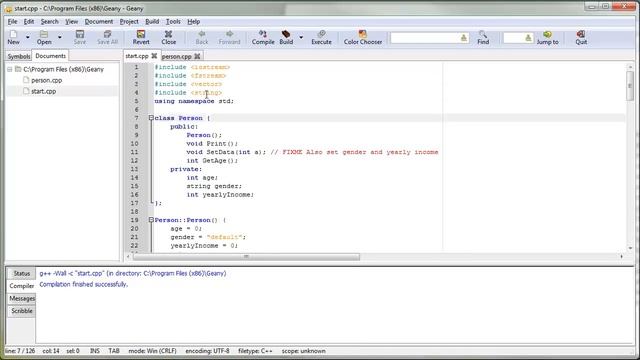Compile the current file

pos(263,37)
